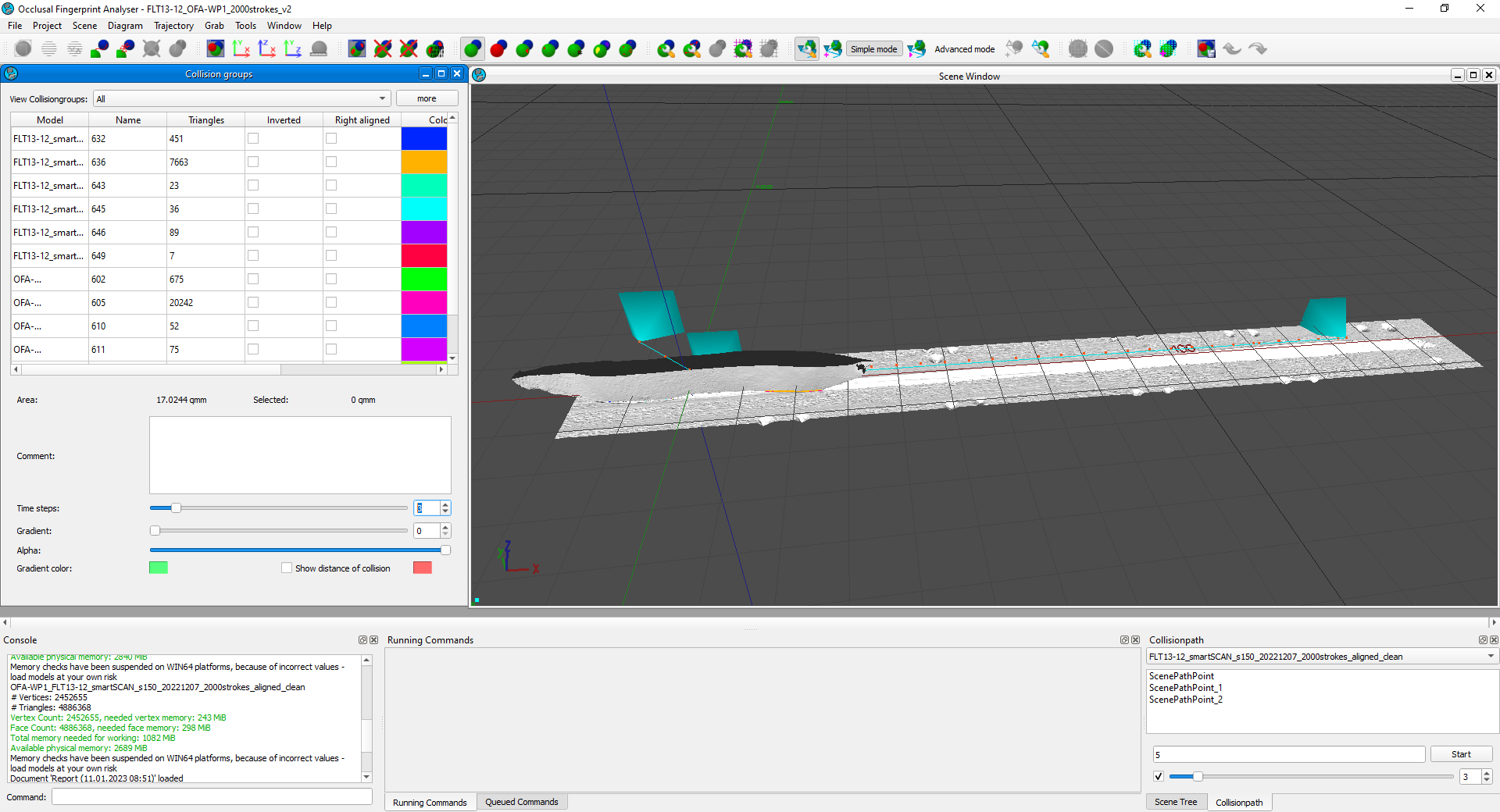Toggle Right aligned checkbox for row 605
This screenshot has width=1500, height=812.
(x=331, y=303)
